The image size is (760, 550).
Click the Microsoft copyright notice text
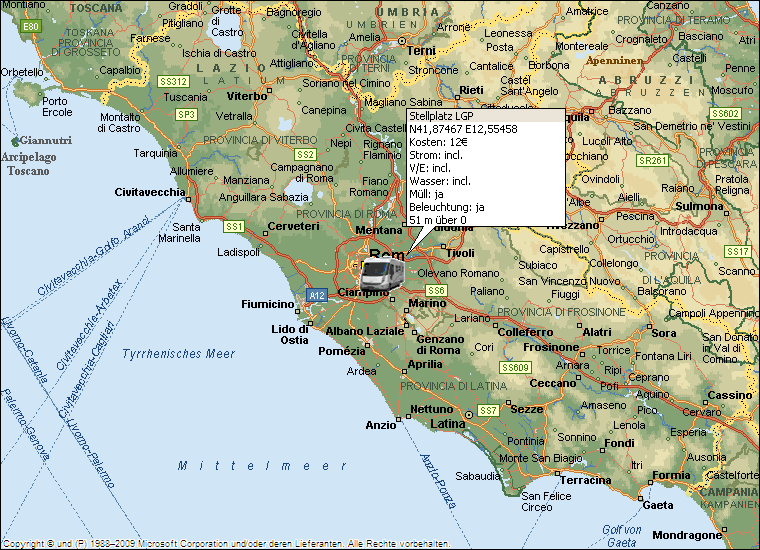226,544
